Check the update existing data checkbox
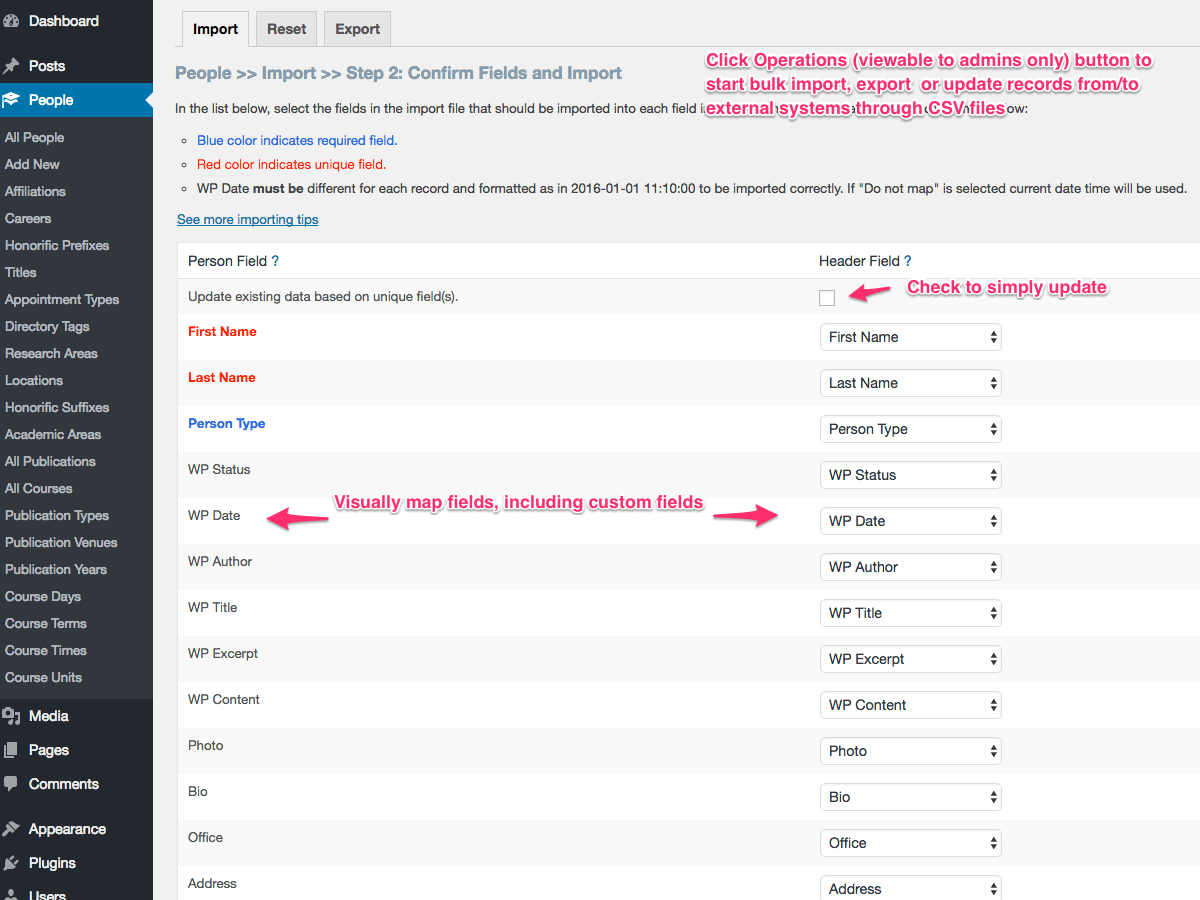Screen dimensions: 1200x900 click(827, 297)
